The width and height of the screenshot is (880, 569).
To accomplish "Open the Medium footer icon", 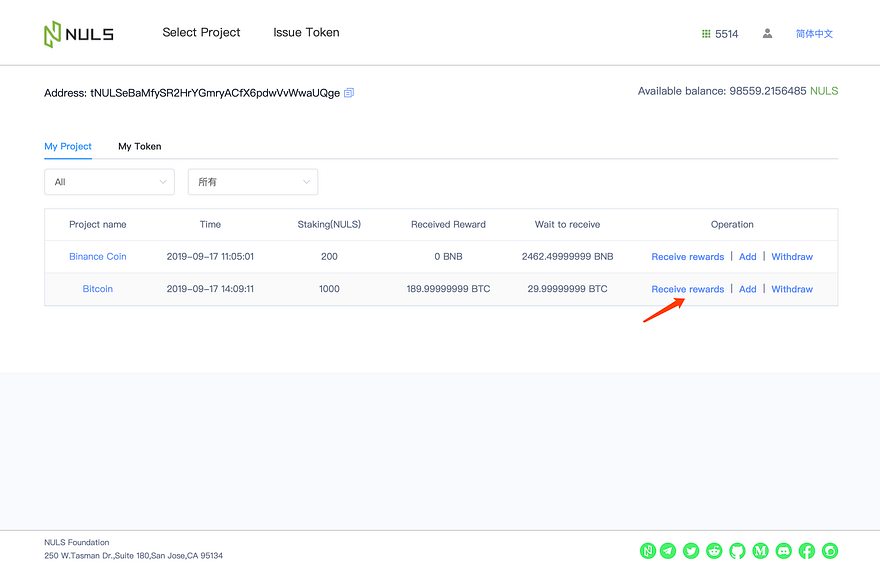I will (x=760, y=550).
